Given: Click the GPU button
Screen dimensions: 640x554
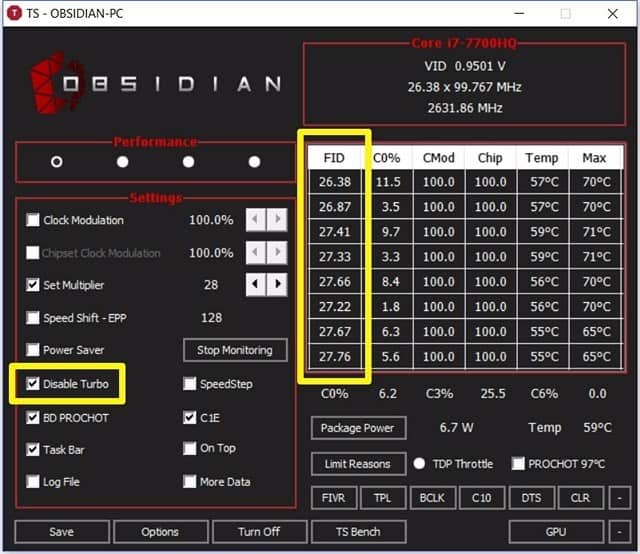Looking at the screenshot, I should click(x=556, y=532).
